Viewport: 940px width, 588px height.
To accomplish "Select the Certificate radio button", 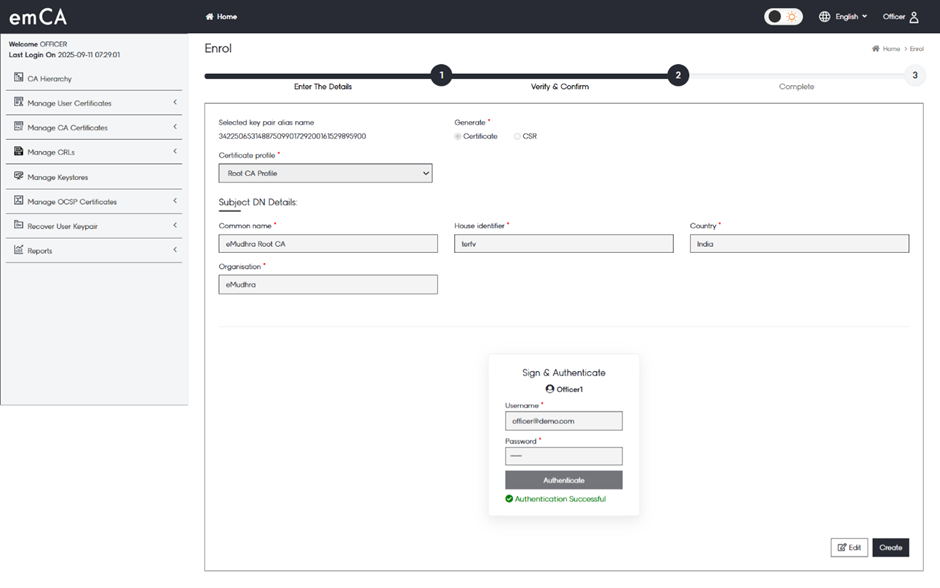I will [x=458, y=136].
